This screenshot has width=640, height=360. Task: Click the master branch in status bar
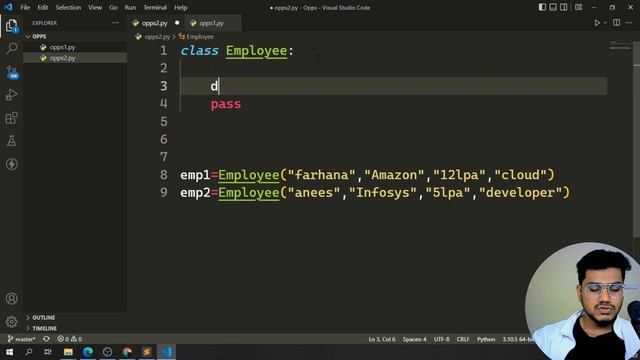(x=22, y=339)
